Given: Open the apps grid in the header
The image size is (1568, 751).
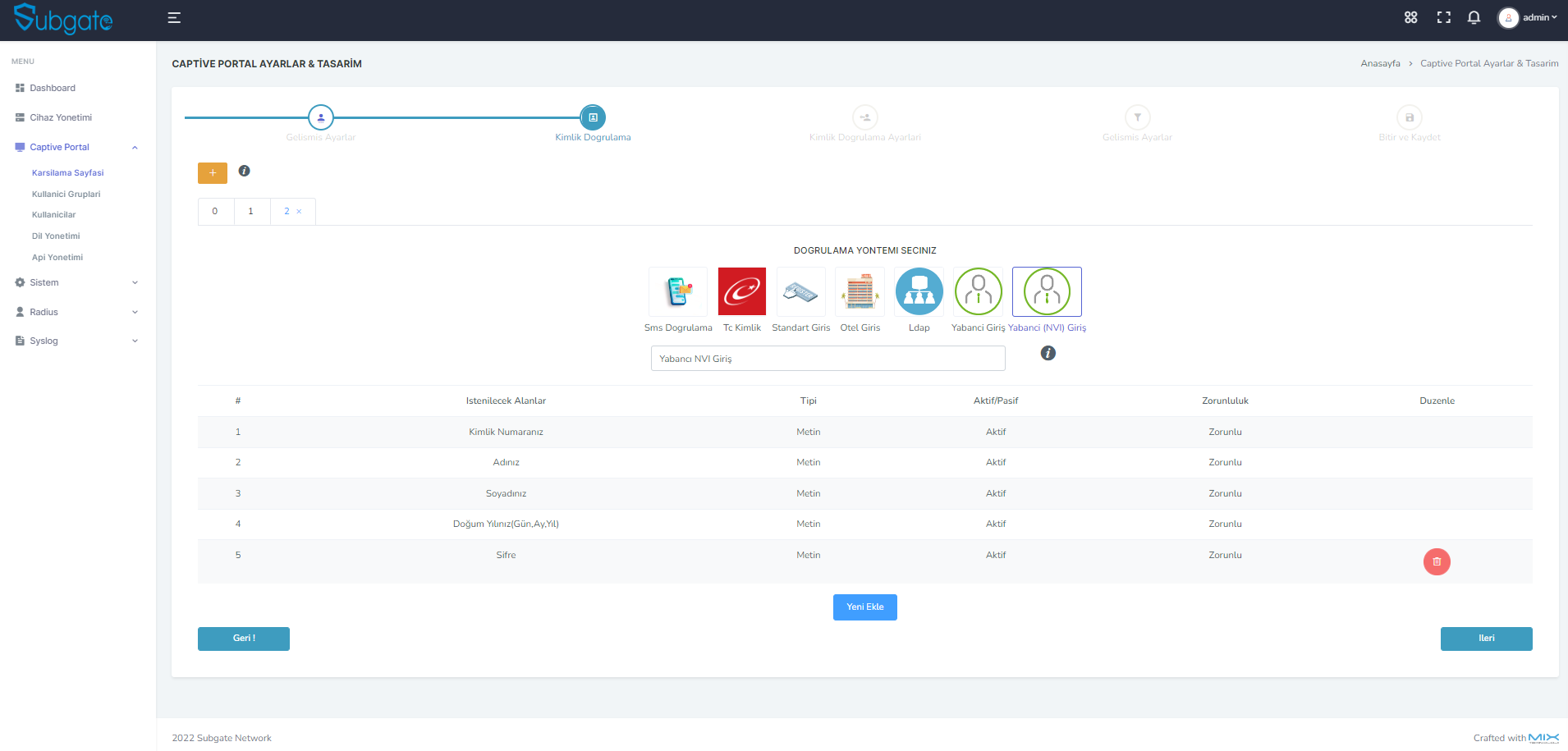Looking at the screenshot, I should [x=1411, y=16].
